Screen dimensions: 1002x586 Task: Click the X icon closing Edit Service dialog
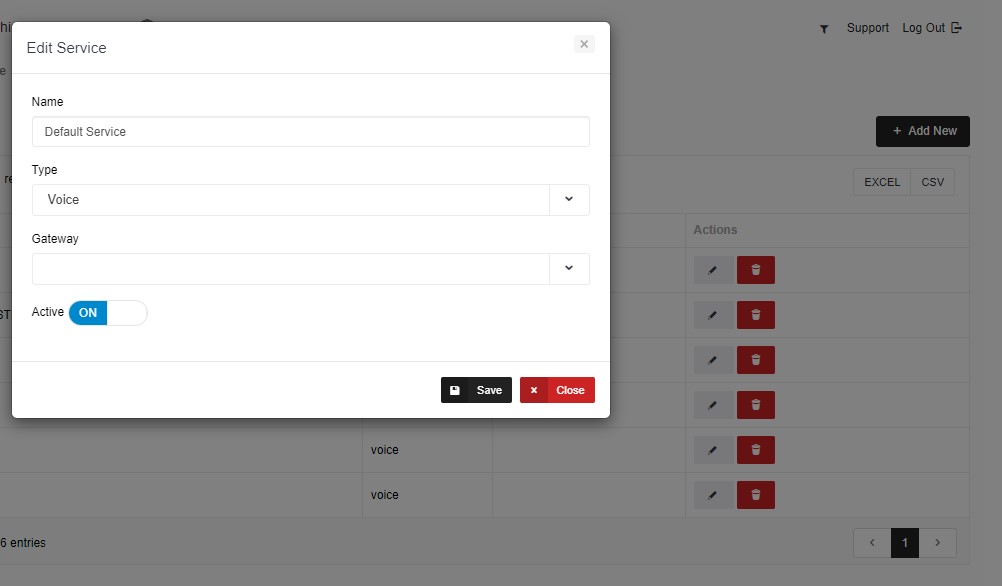[x=584, y=44]
